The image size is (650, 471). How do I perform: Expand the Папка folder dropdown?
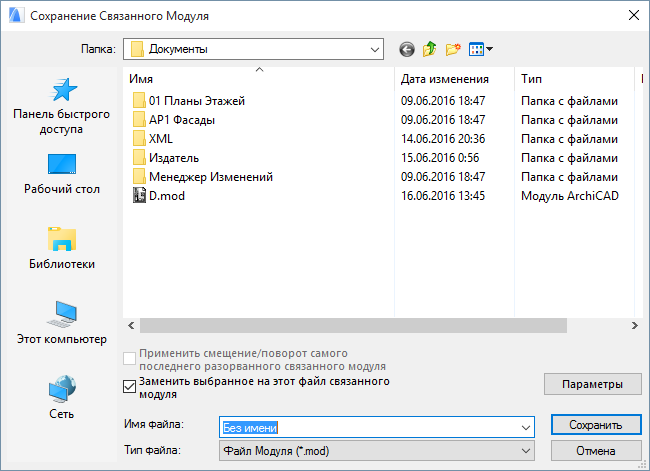374,48
